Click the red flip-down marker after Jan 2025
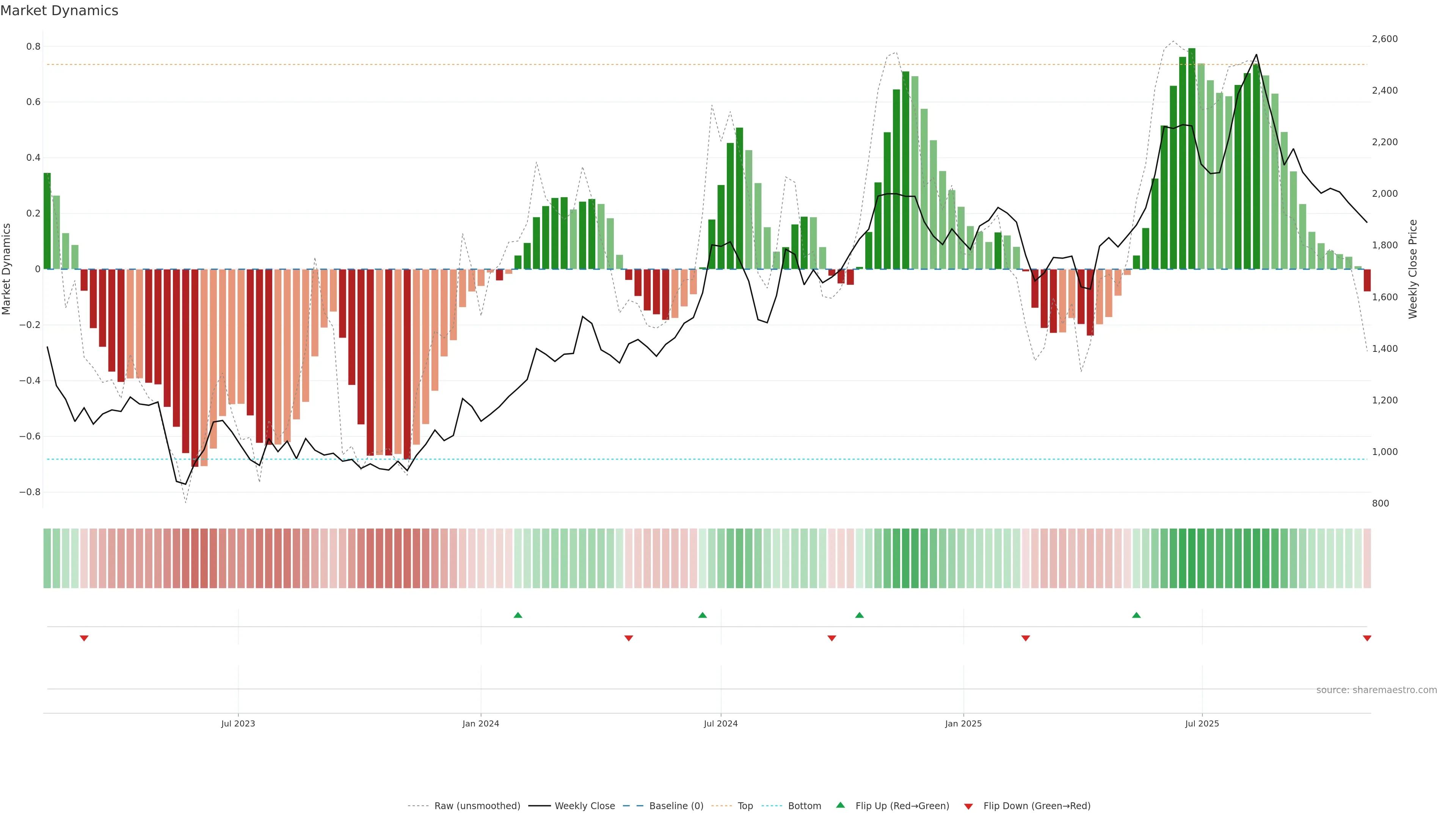 (1025, 638)
